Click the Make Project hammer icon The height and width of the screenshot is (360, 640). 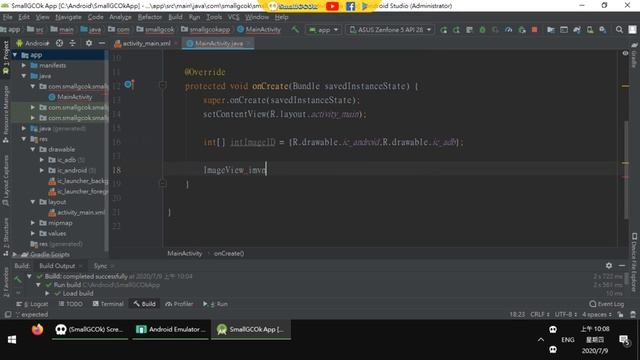pos(295,30)
